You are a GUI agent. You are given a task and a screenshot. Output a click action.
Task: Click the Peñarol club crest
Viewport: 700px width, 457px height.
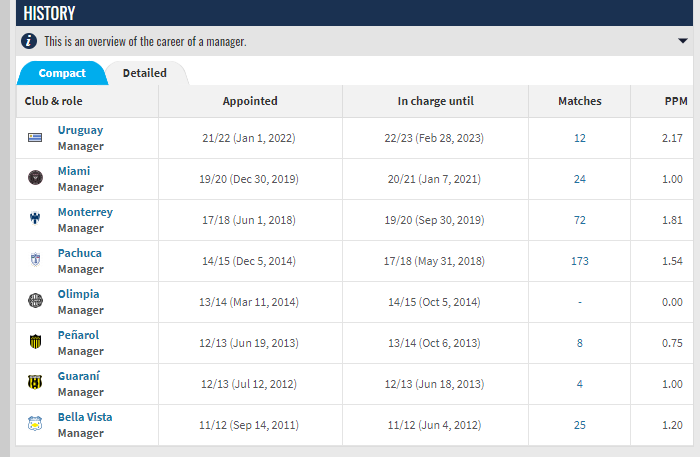[35, 342]
